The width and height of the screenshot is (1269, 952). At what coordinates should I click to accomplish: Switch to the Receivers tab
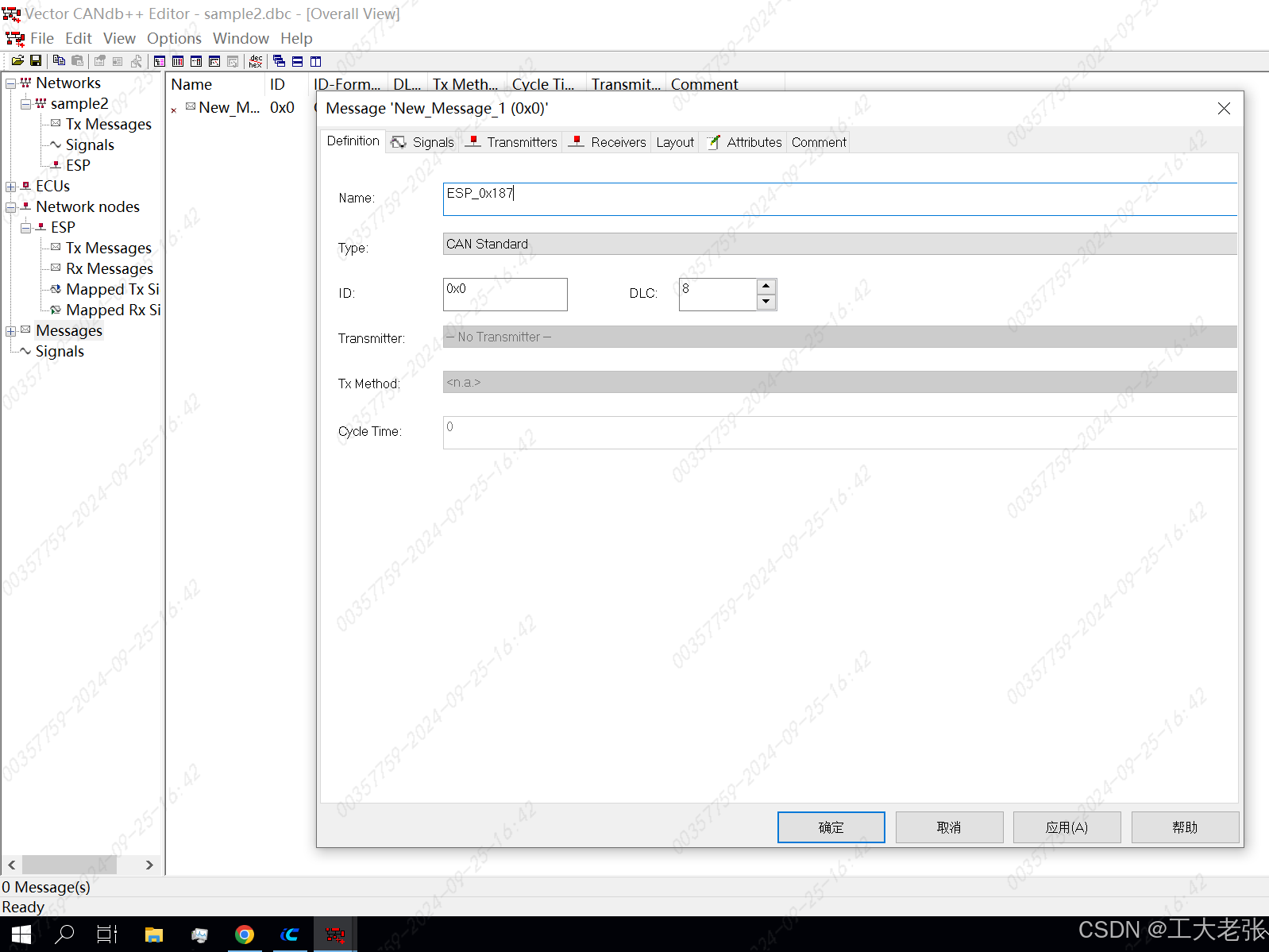click(x=607, y=142)
